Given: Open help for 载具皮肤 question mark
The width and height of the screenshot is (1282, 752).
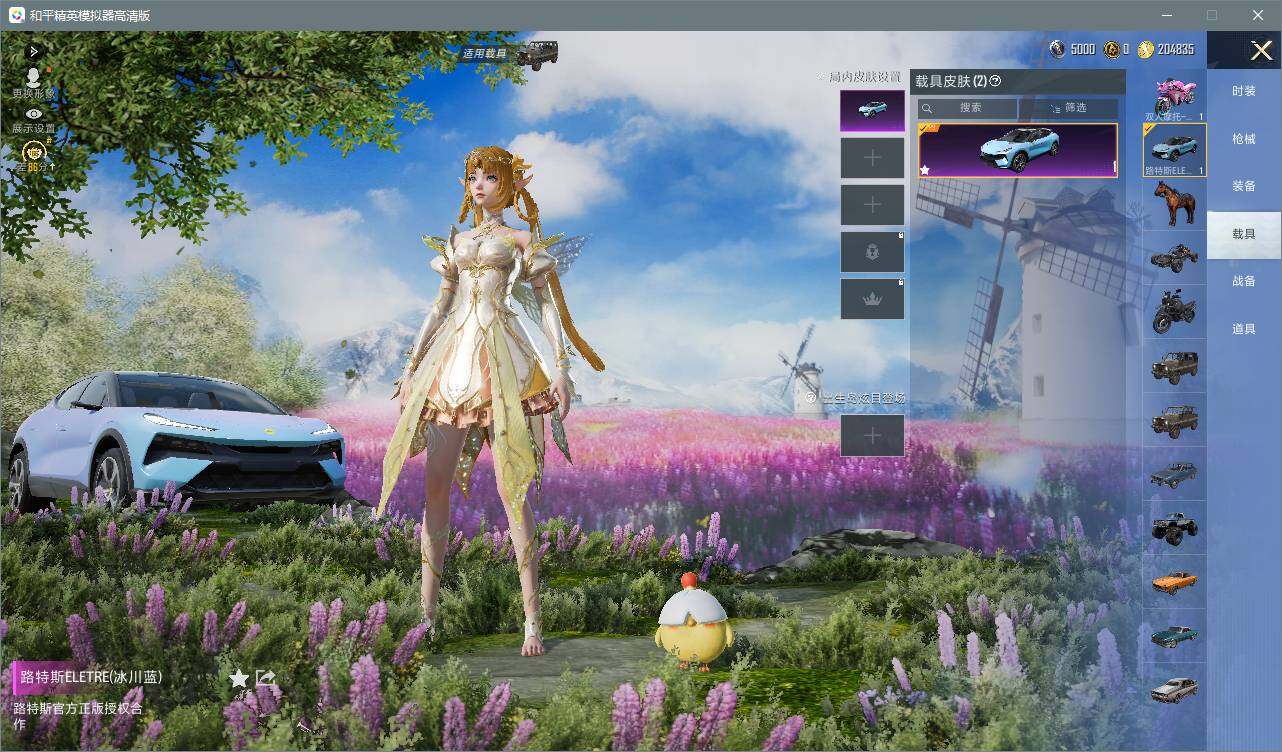Looking at the screenshot, I should 995,81.
